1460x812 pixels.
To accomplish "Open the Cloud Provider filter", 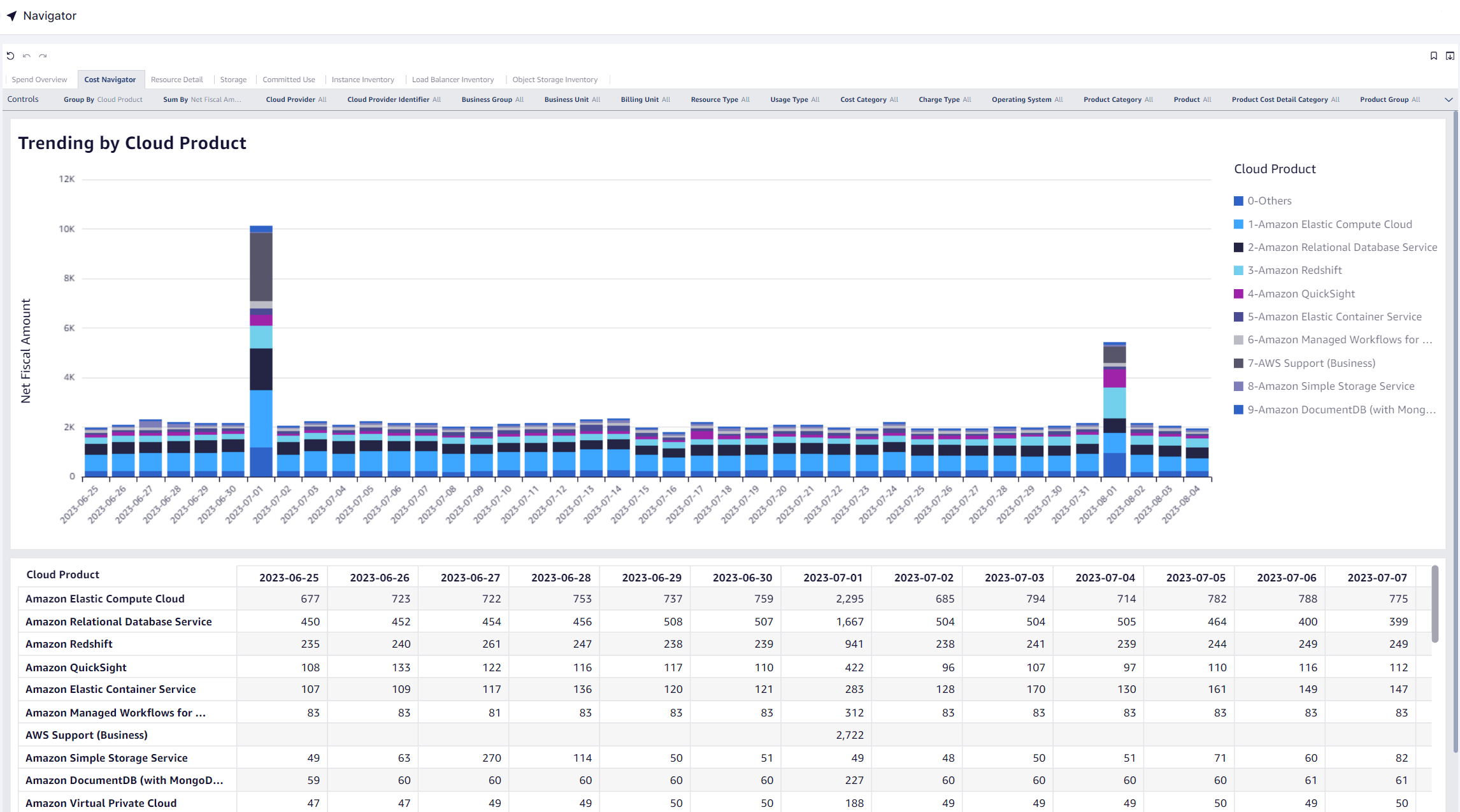I will point(296,99).
